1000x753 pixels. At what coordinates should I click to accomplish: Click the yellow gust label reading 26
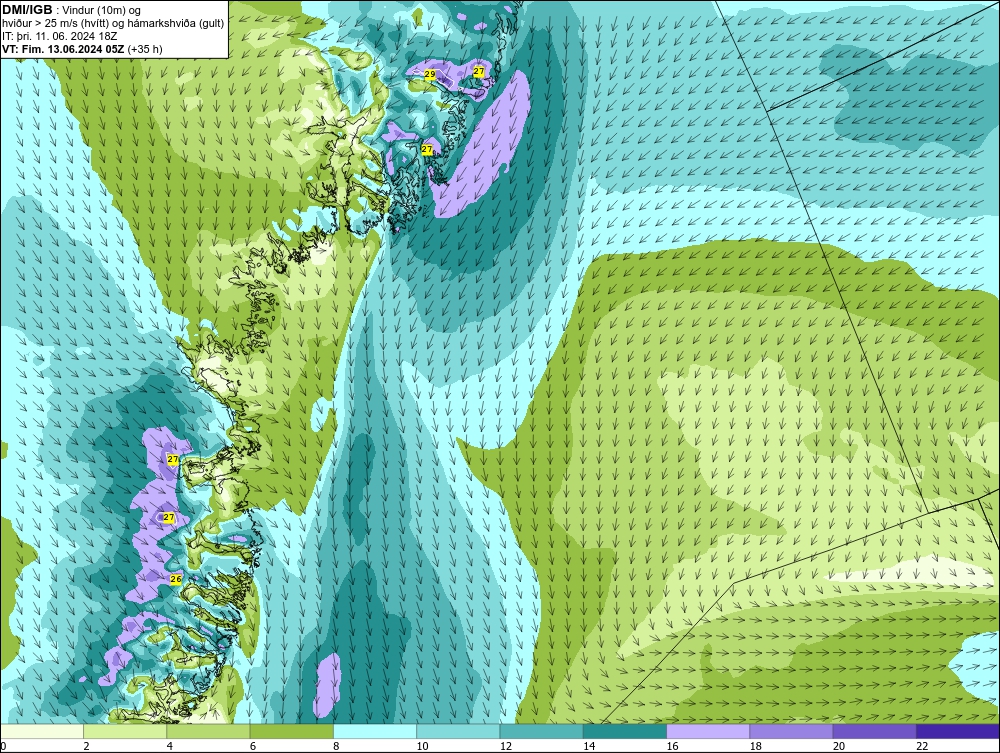pos(176,579)
